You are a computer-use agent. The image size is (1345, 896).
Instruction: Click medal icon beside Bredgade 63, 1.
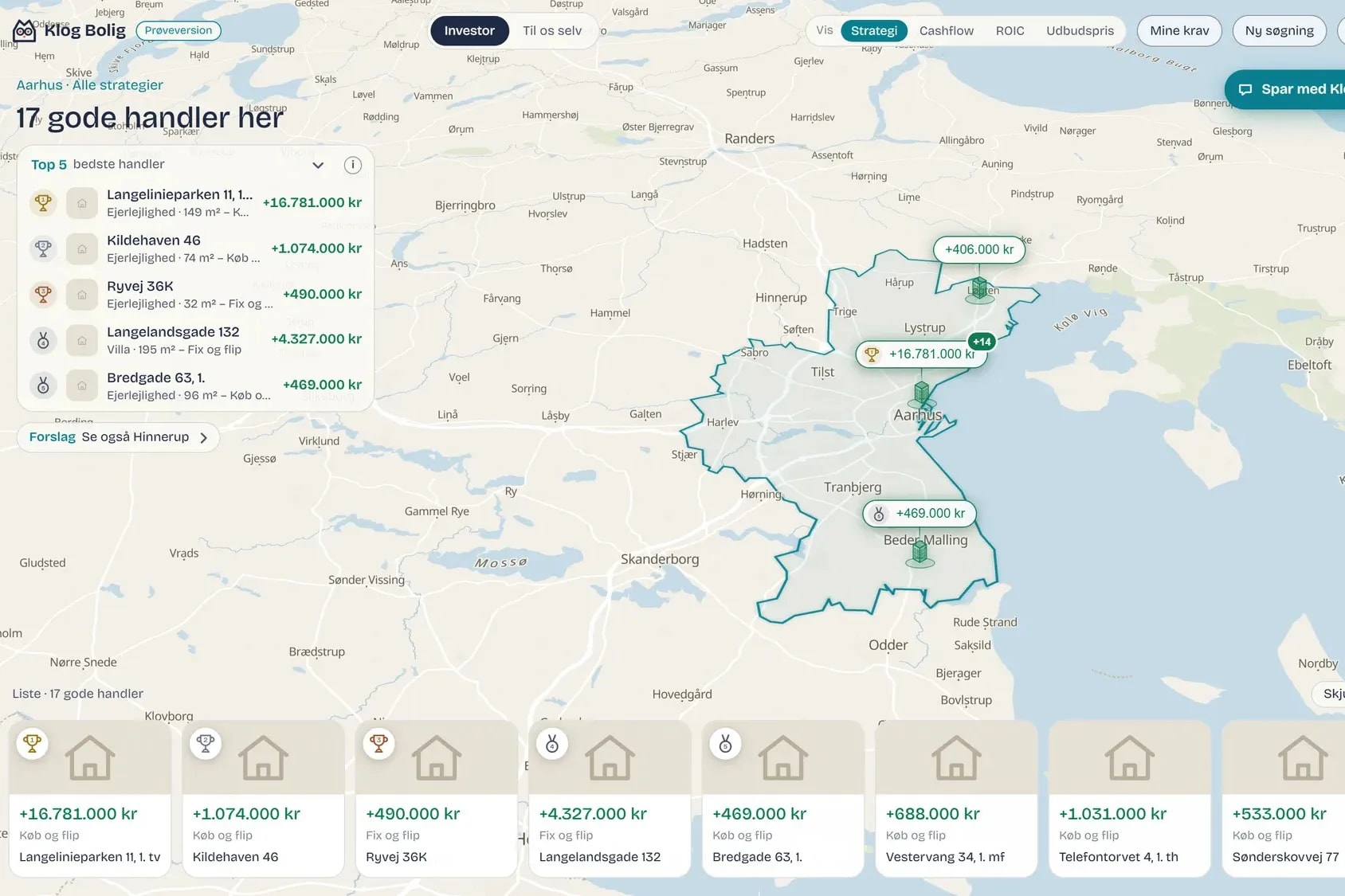pyautogui.click(x=43, y=385)
